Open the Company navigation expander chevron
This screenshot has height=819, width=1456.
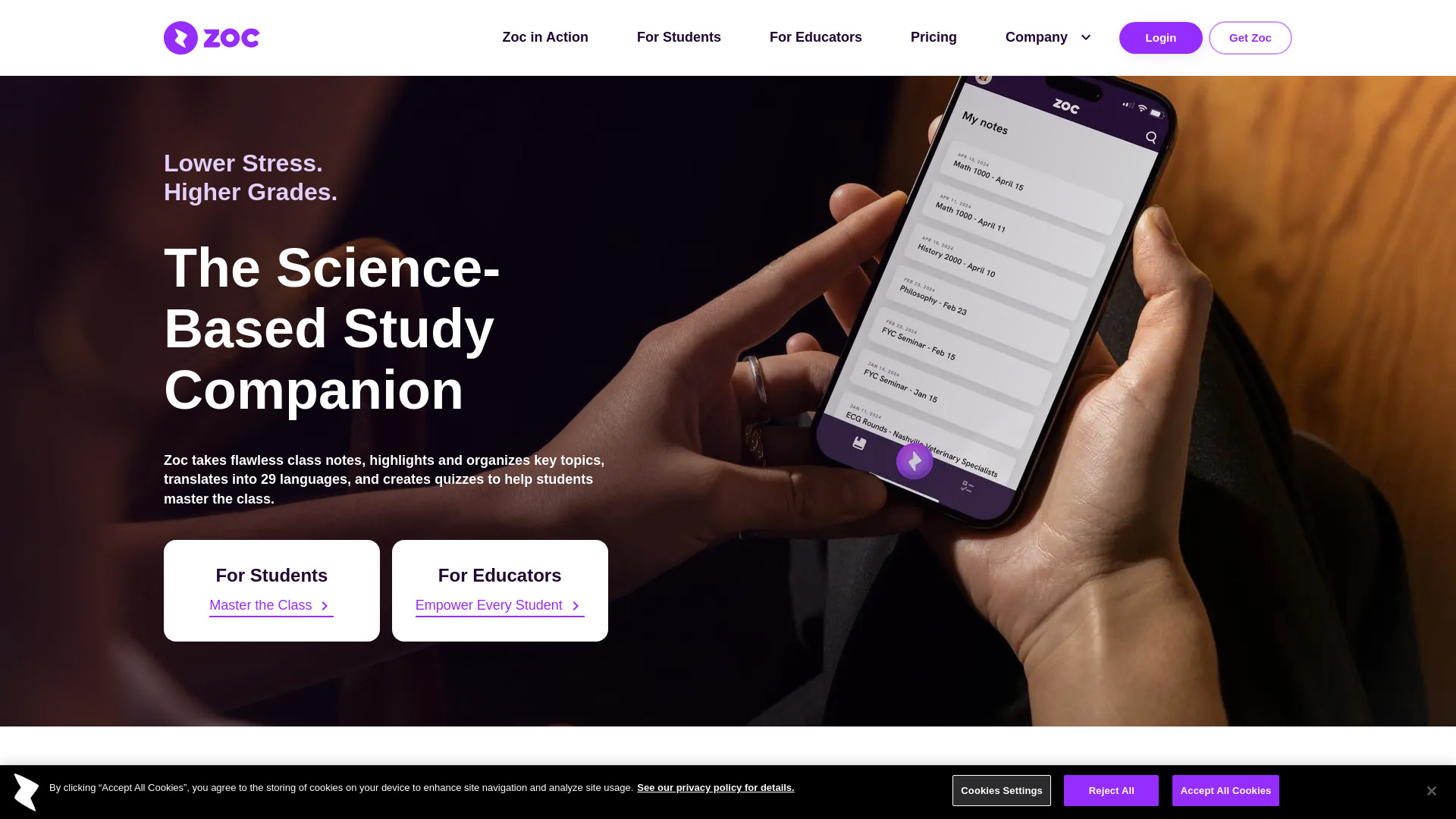point(1086,37)
